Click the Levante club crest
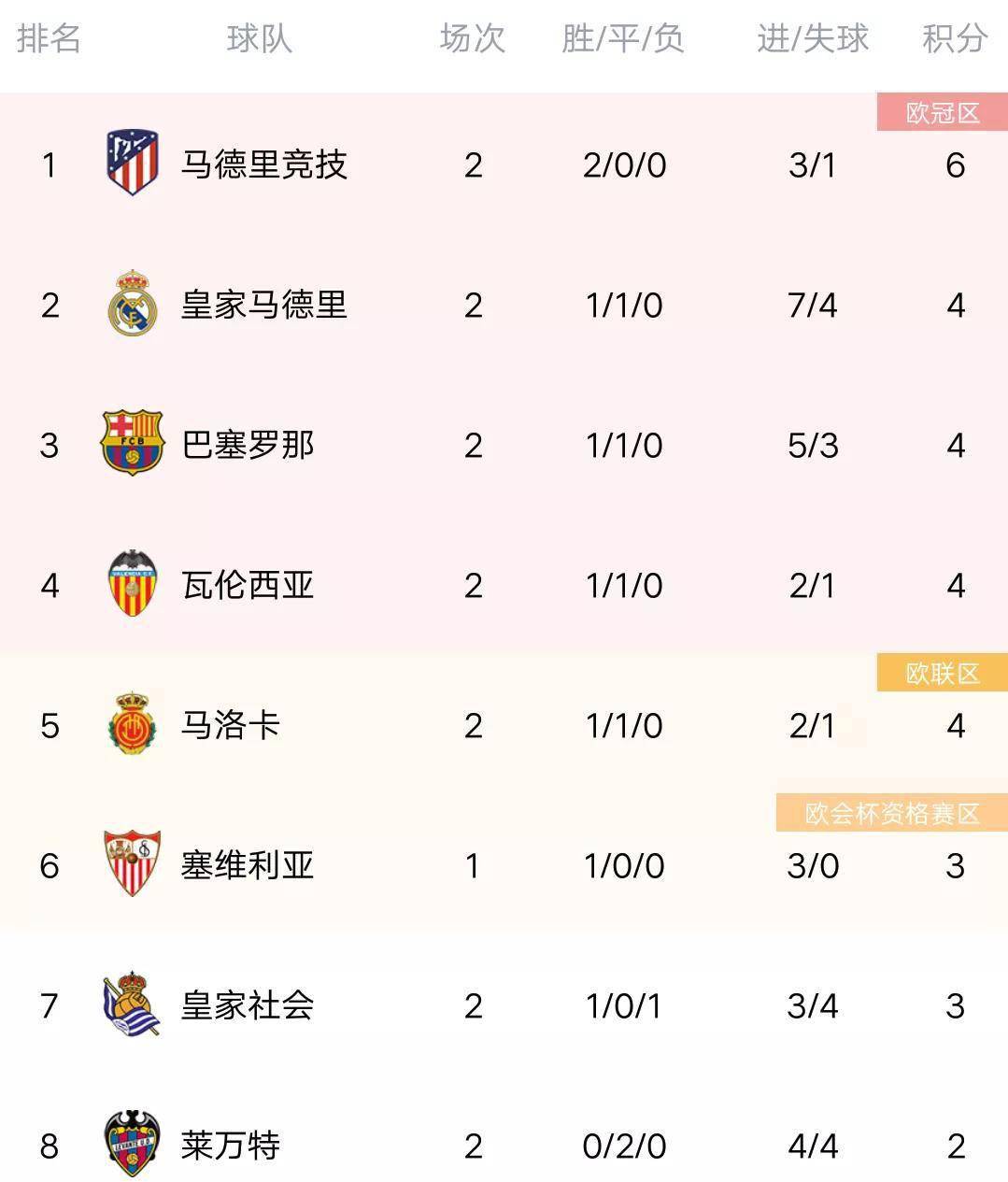Image resolution: width=1008 pixels, height=1182 pixels. 132,1144
